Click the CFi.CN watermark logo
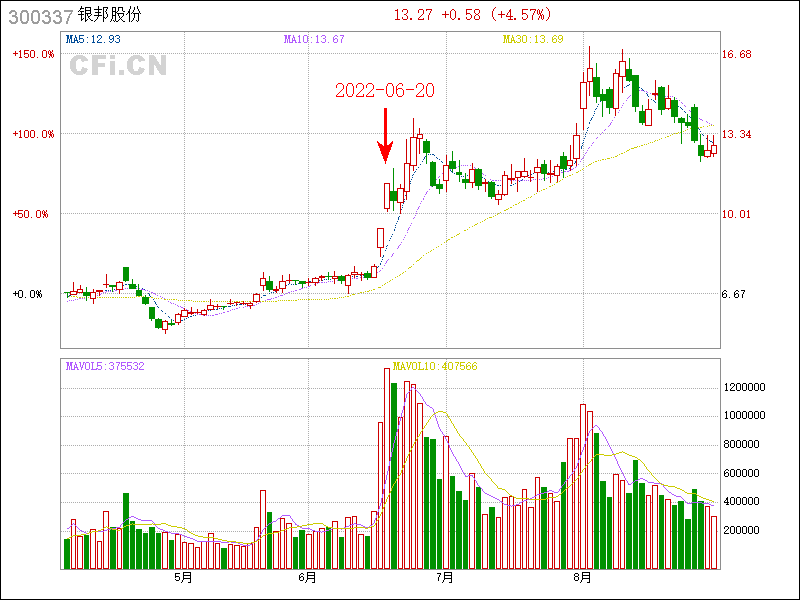Viewport: 800px width, 600px height. [118, 66]
